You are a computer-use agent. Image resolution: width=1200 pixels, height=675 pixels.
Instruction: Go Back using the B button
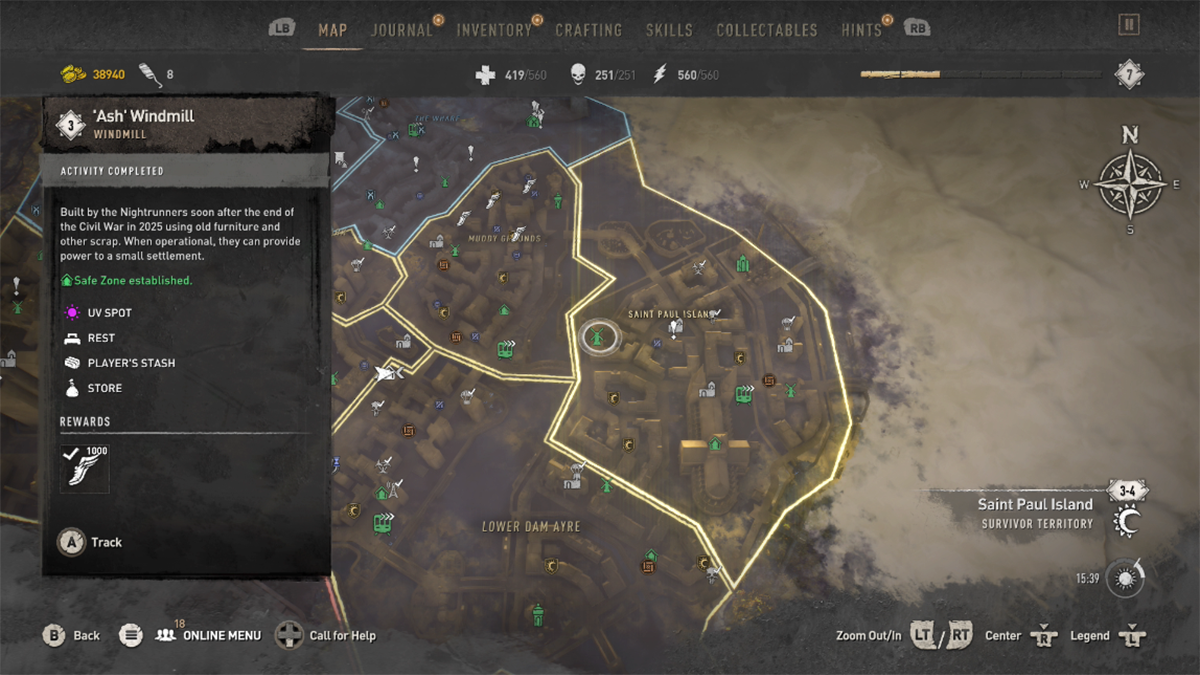tap(71, 635)
